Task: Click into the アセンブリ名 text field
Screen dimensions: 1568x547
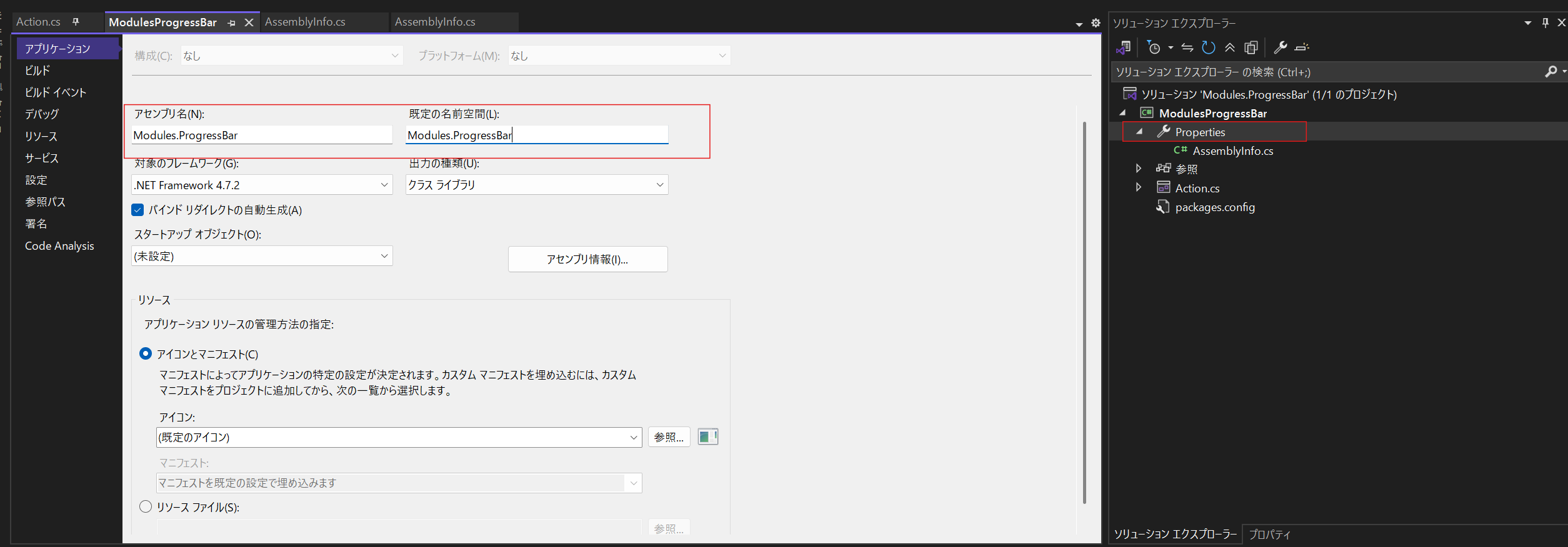Action: [x=262, y=135]
